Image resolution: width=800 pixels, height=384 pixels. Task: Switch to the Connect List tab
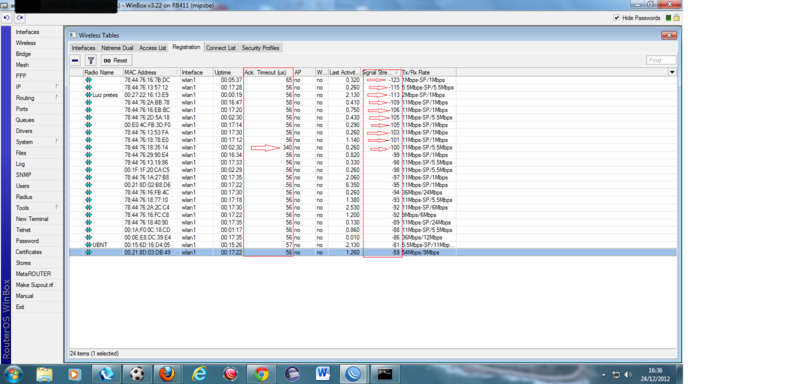pyautogui.click(x=221, y=48)
